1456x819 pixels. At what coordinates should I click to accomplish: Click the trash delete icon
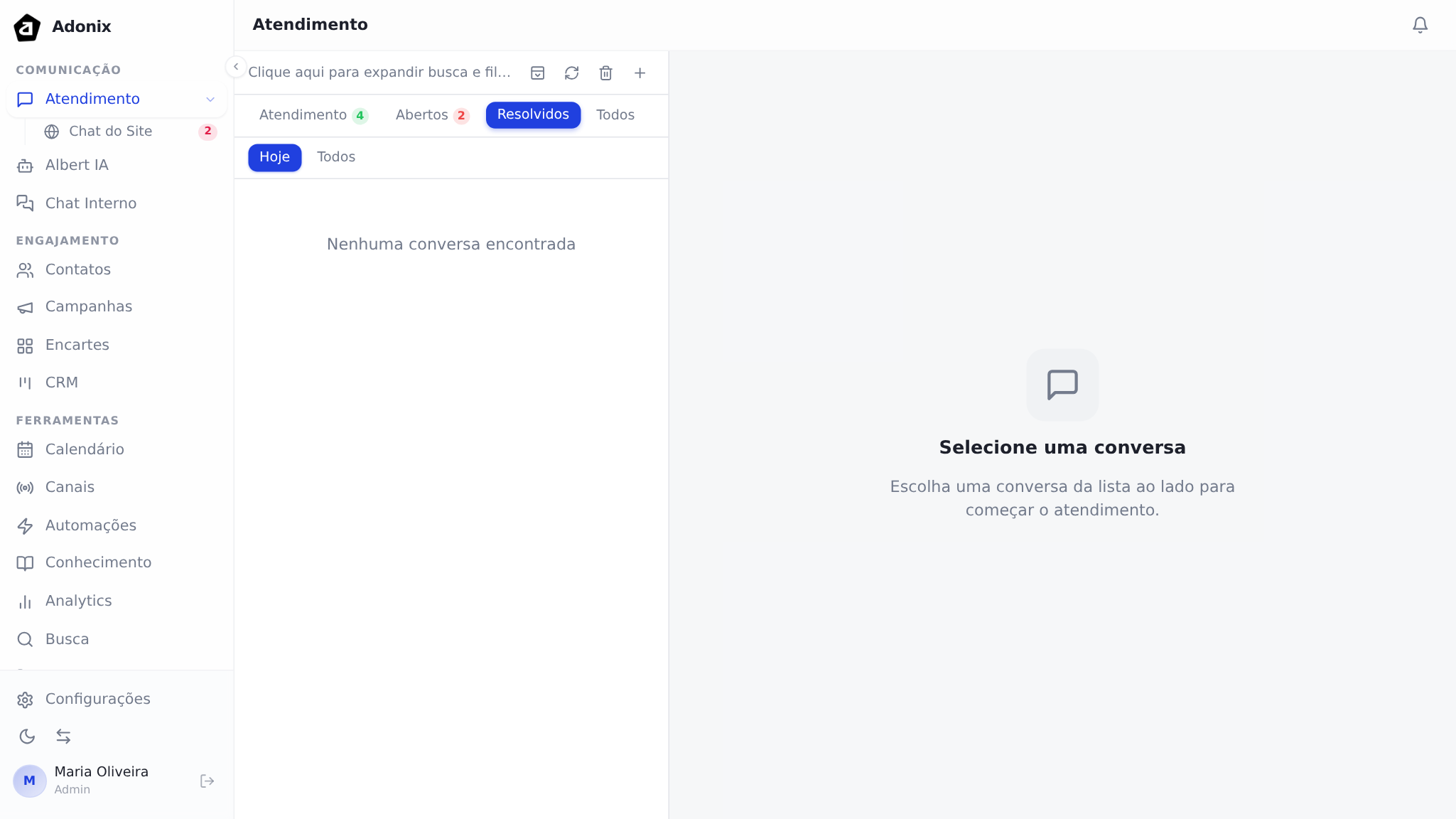coord(606,73)
